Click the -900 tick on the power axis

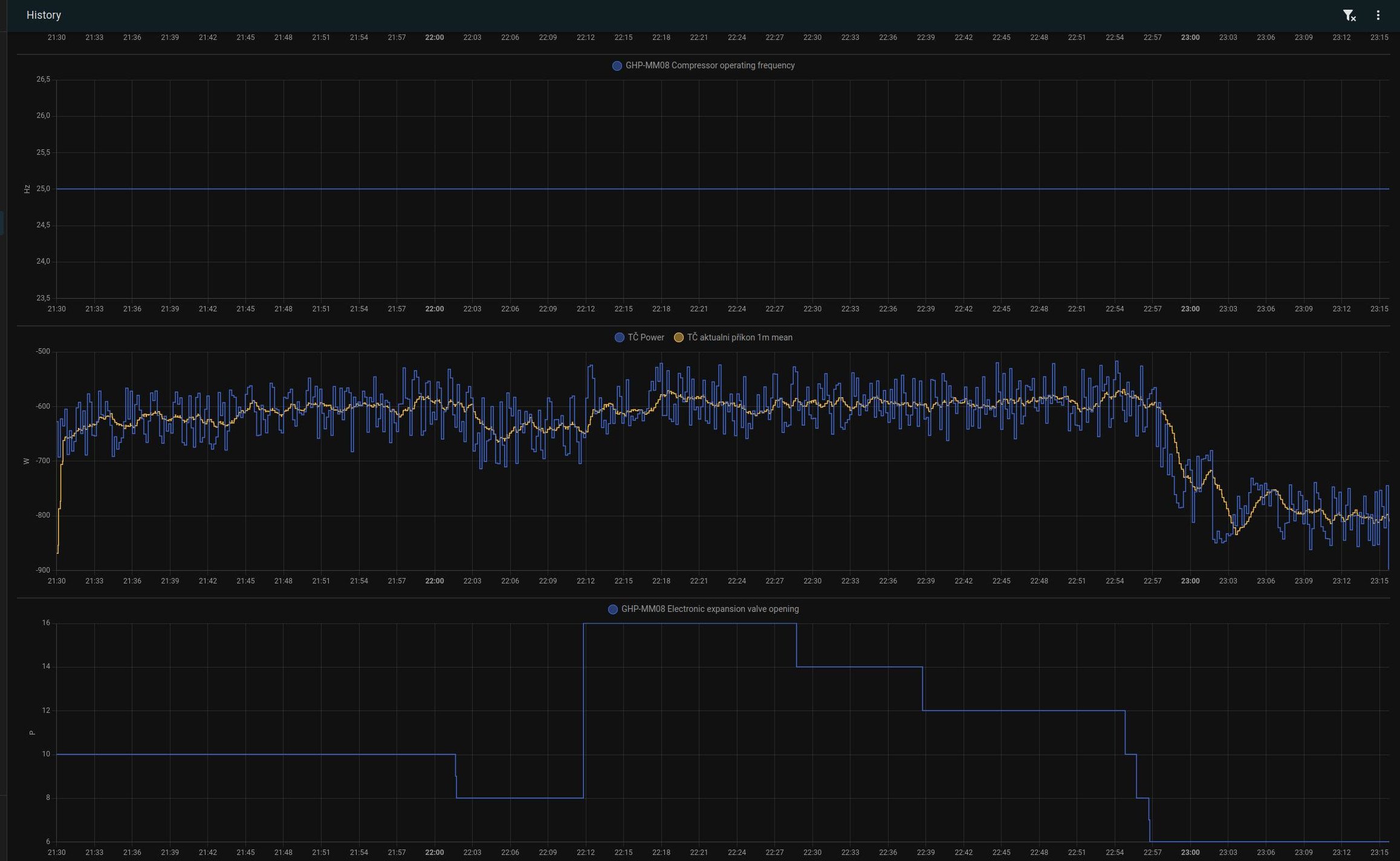[43, 570]
